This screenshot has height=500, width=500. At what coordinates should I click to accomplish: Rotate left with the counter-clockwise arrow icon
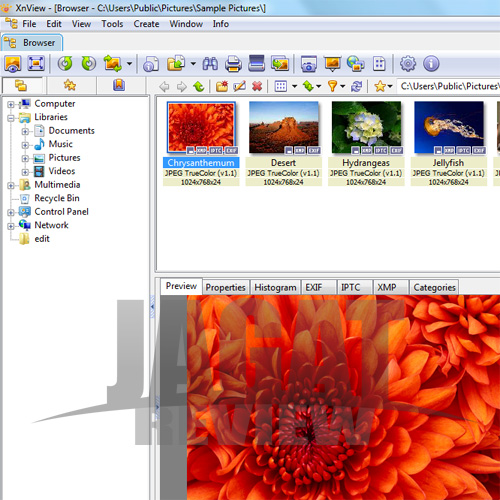click(x=65, y=63)
